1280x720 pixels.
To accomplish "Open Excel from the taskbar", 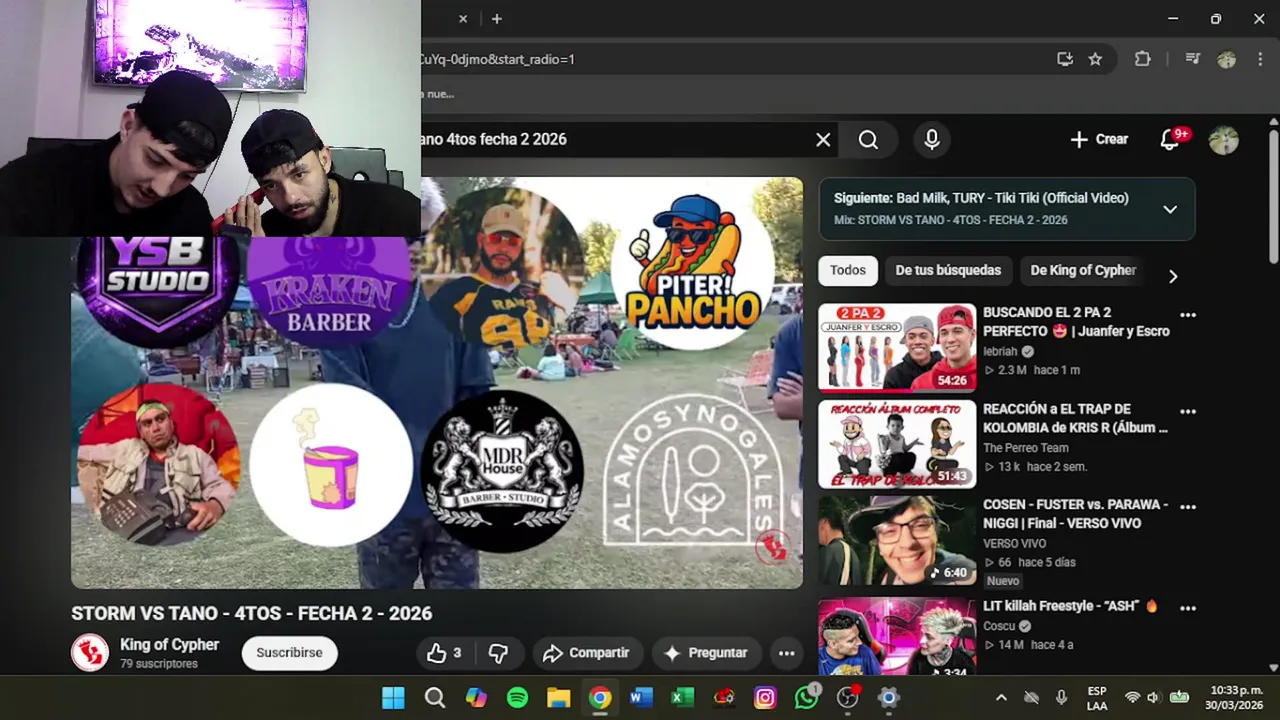I will coord(682,698).
